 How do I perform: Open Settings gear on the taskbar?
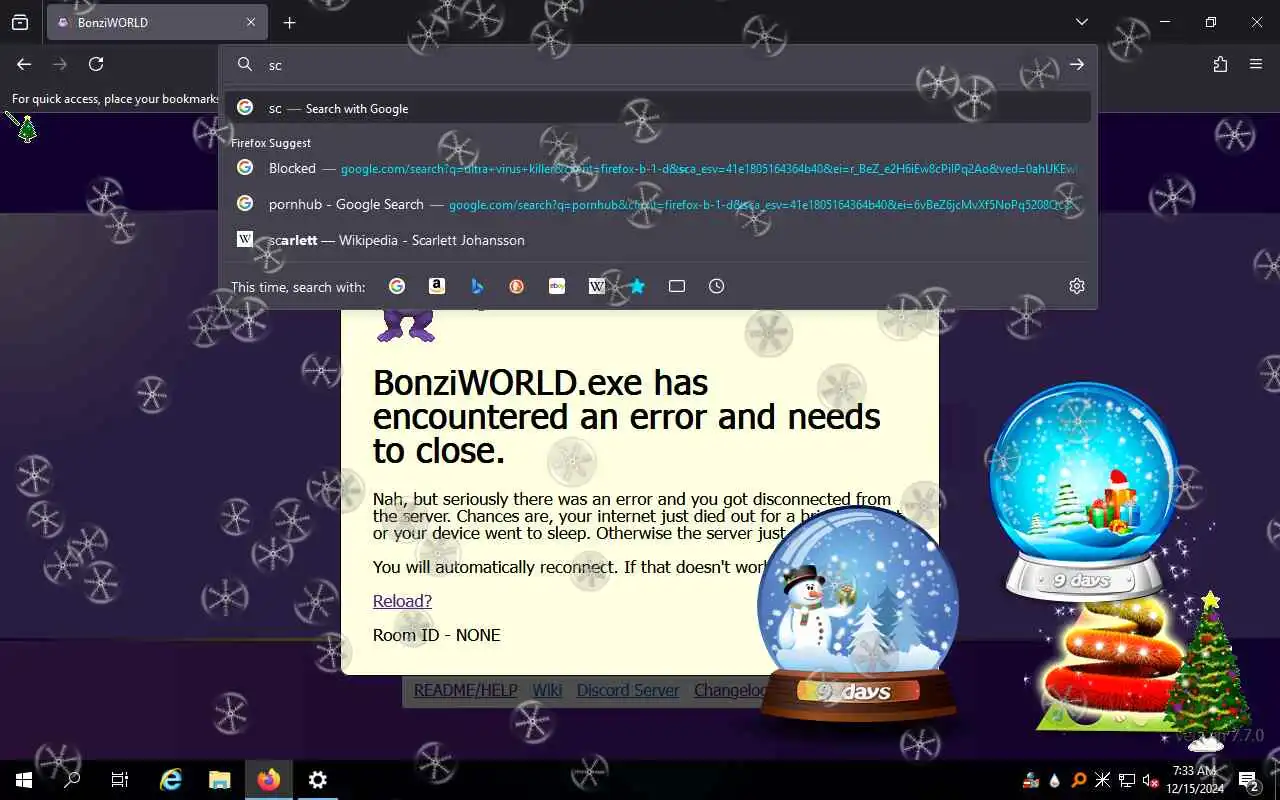pyautogui.click(x=317, y=780)
